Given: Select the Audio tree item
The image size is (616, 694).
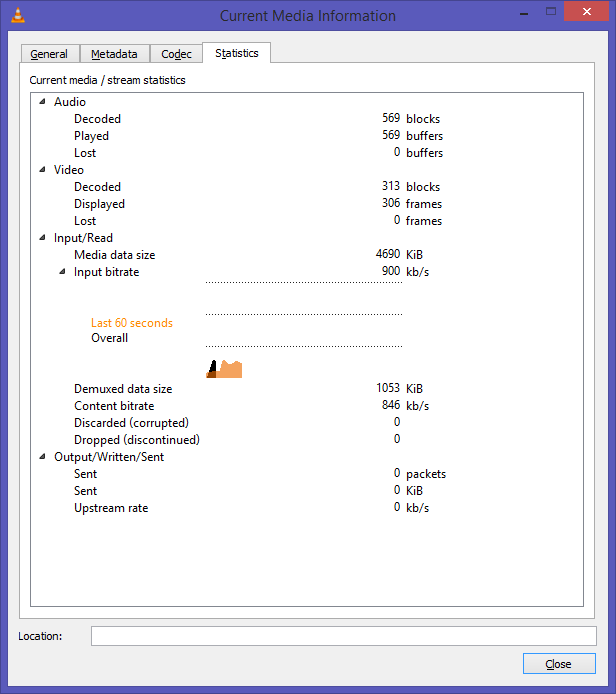Looking at the screenshot, I should 70,102.
